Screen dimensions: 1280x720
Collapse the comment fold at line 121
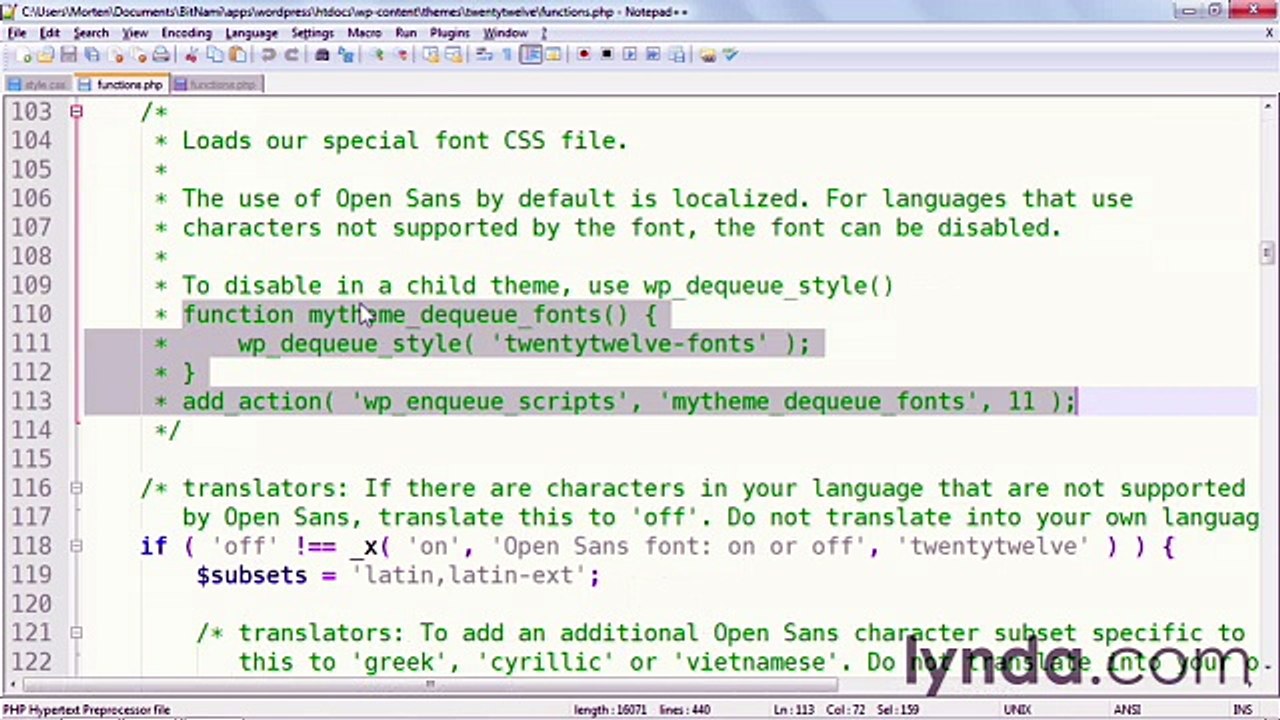[x=76, y=633]
